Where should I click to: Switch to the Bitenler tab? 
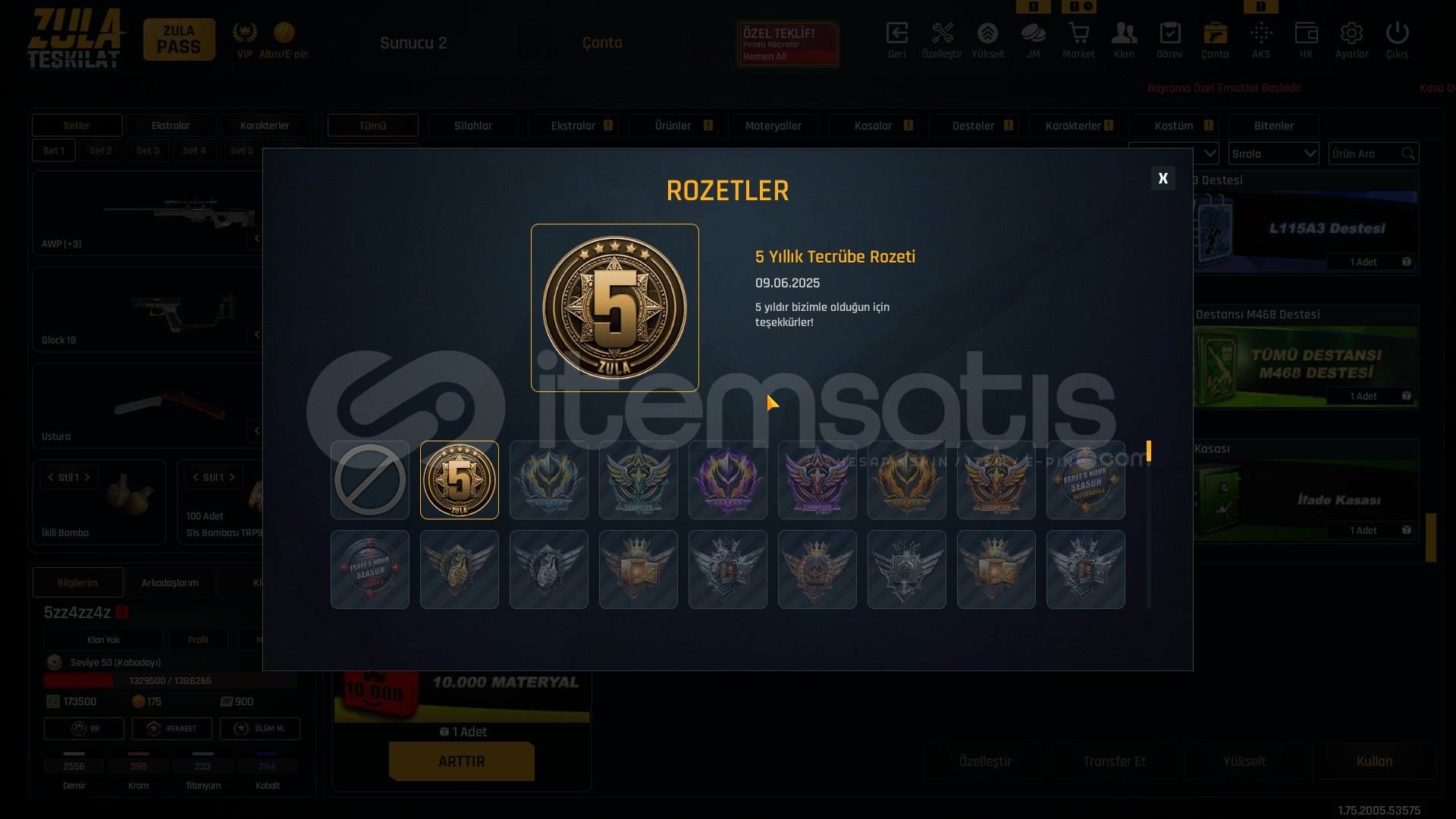(1274, 126)
